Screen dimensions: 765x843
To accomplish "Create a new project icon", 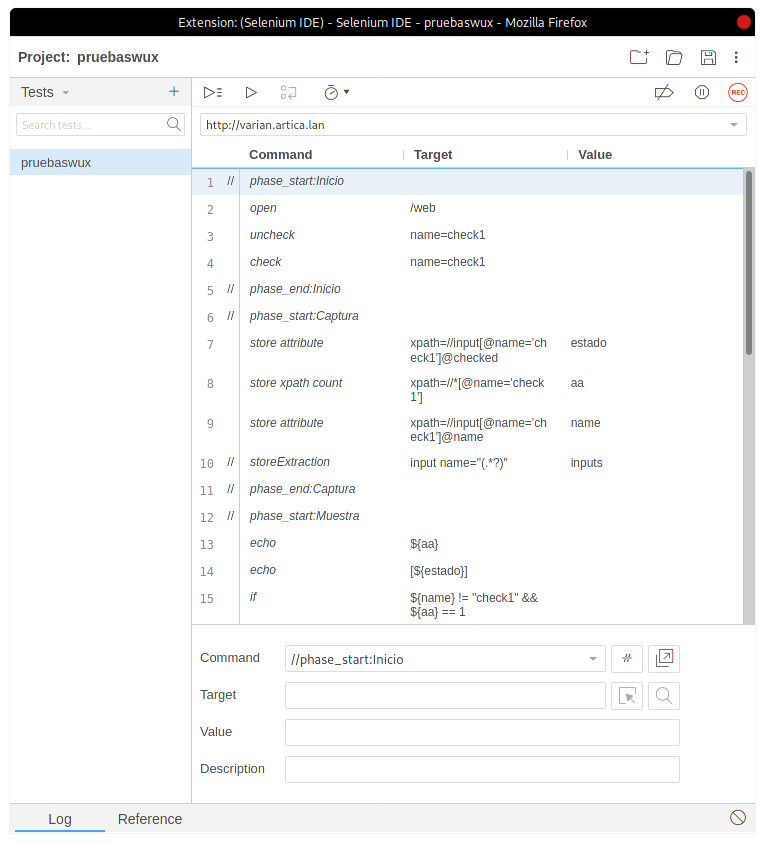I will 639,57.
